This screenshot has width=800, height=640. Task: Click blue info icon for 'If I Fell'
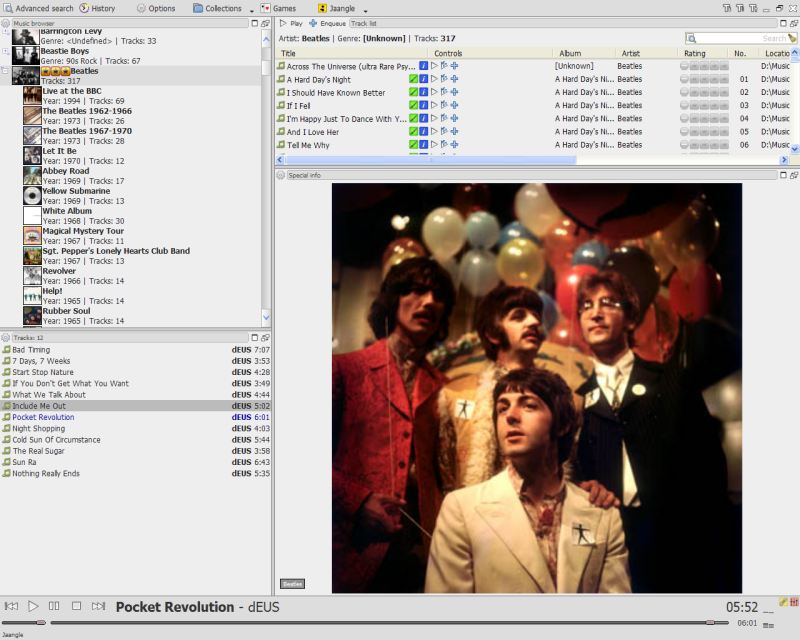[423, 105]
